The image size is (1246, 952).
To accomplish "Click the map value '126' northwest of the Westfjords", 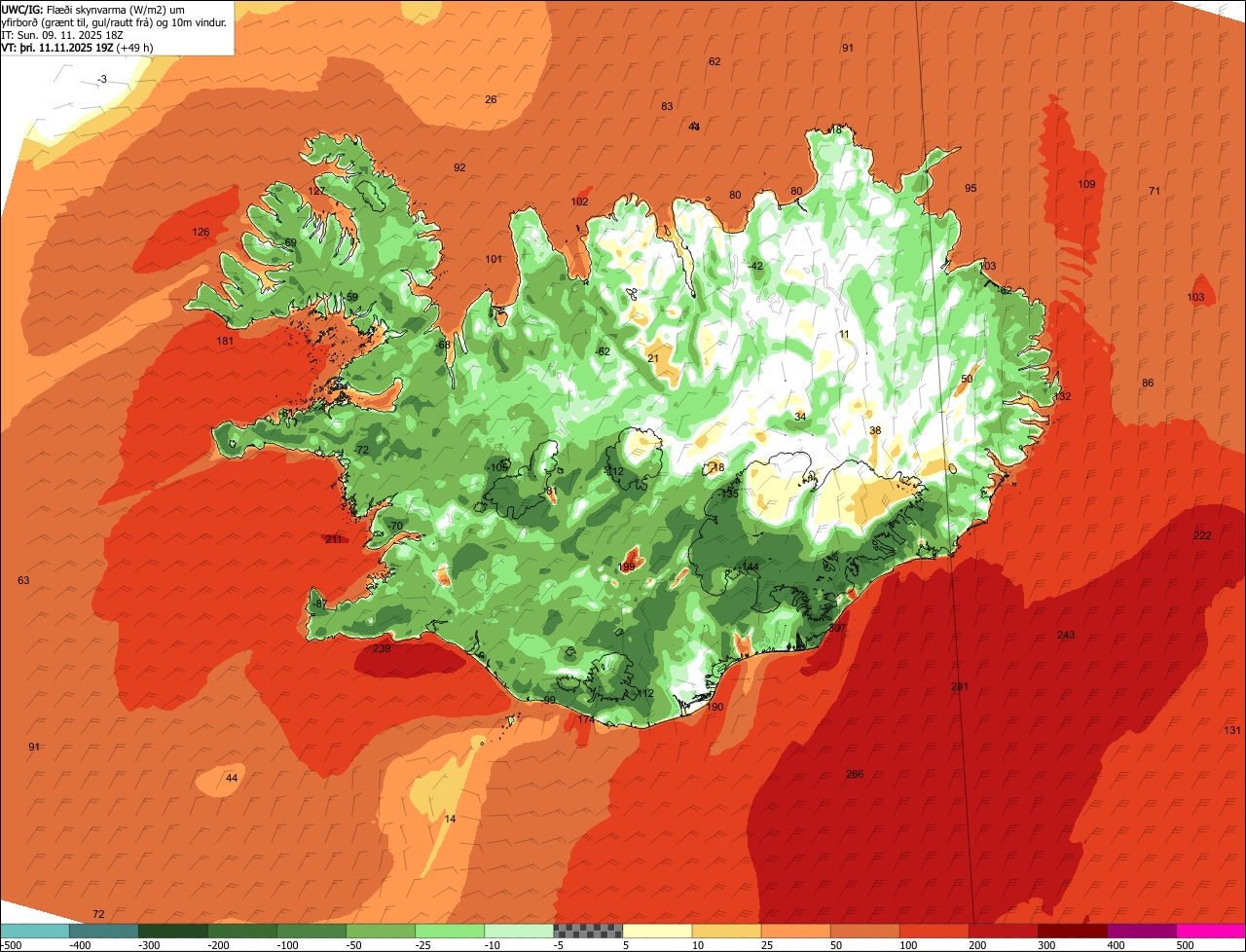I will coord(201,233).
